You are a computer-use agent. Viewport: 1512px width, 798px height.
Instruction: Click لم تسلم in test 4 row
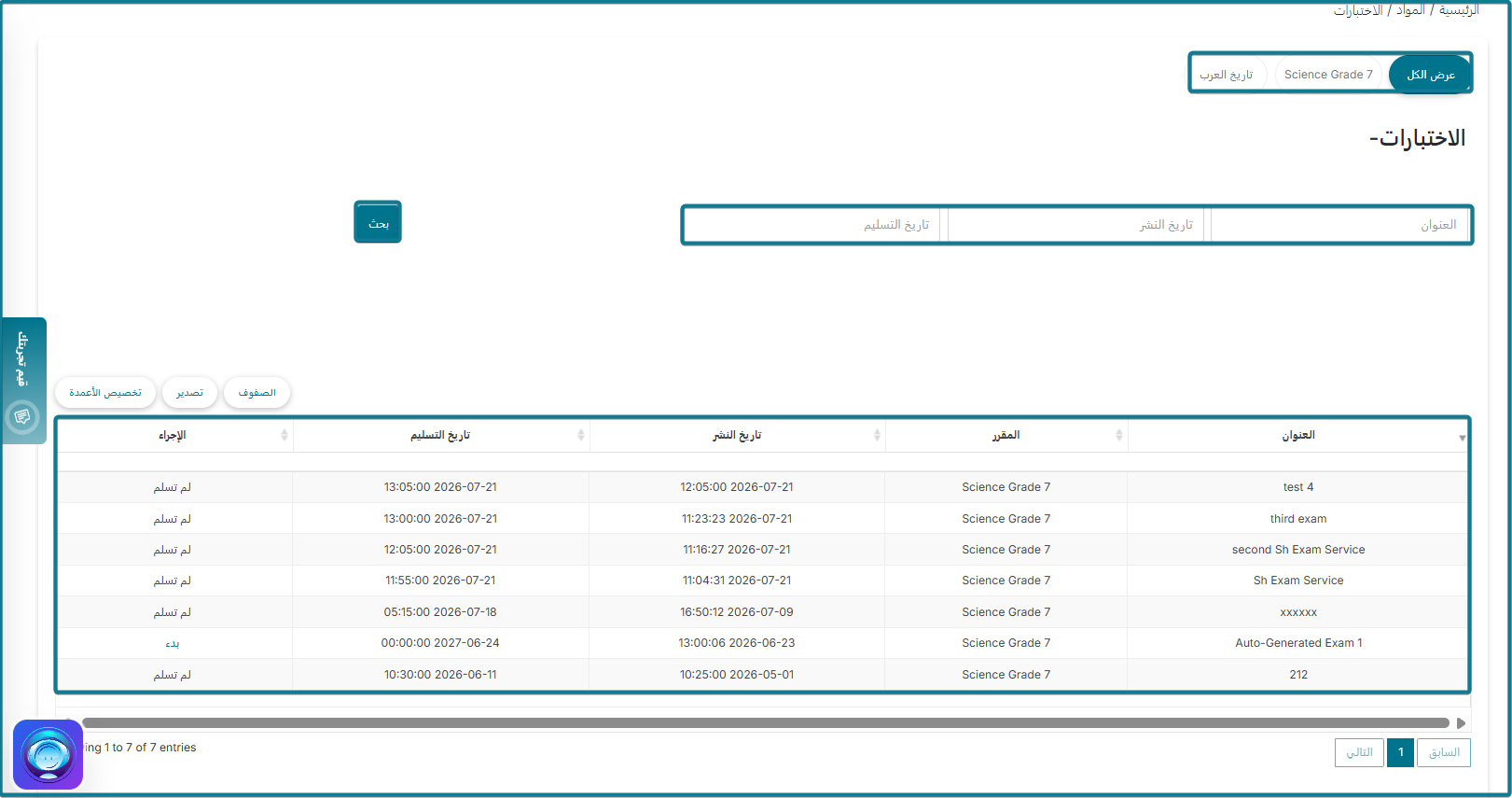click(173, 487)
